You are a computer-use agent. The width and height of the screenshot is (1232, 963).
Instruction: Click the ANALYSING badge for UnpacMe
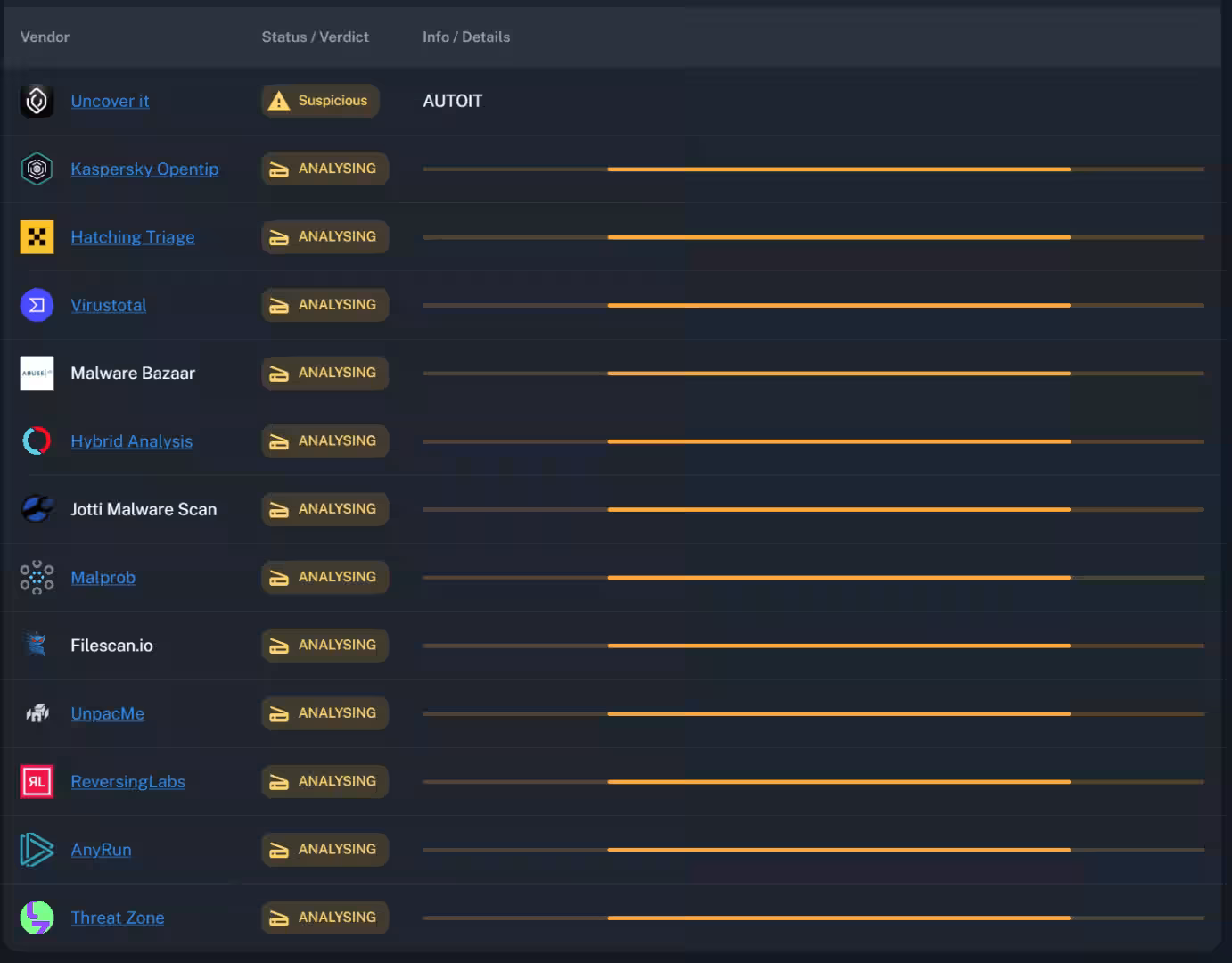click(324, 713)
